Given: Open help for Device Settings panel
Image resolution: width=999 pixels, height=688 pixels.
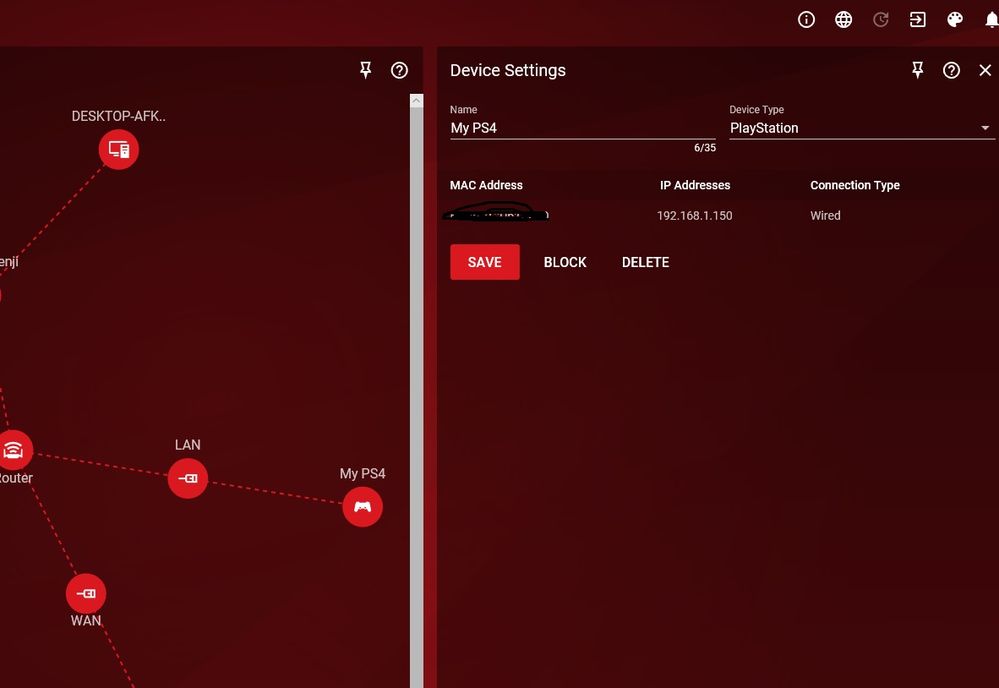Looking at the screenshot, I should [x=951, y=70].
